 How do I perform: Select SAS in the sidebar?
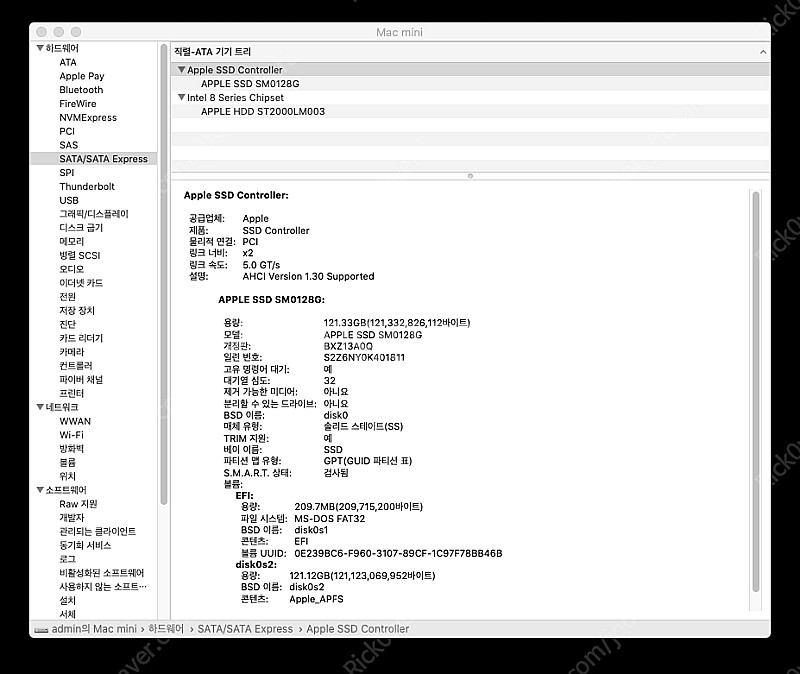click(68, 145)
